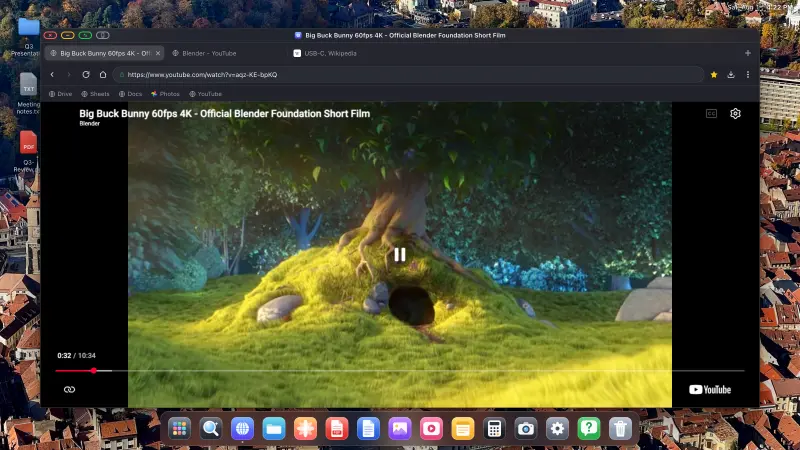Go forward with the browser forward arrow
Viewport: 800px width, 450px height.
coord(69,74)
